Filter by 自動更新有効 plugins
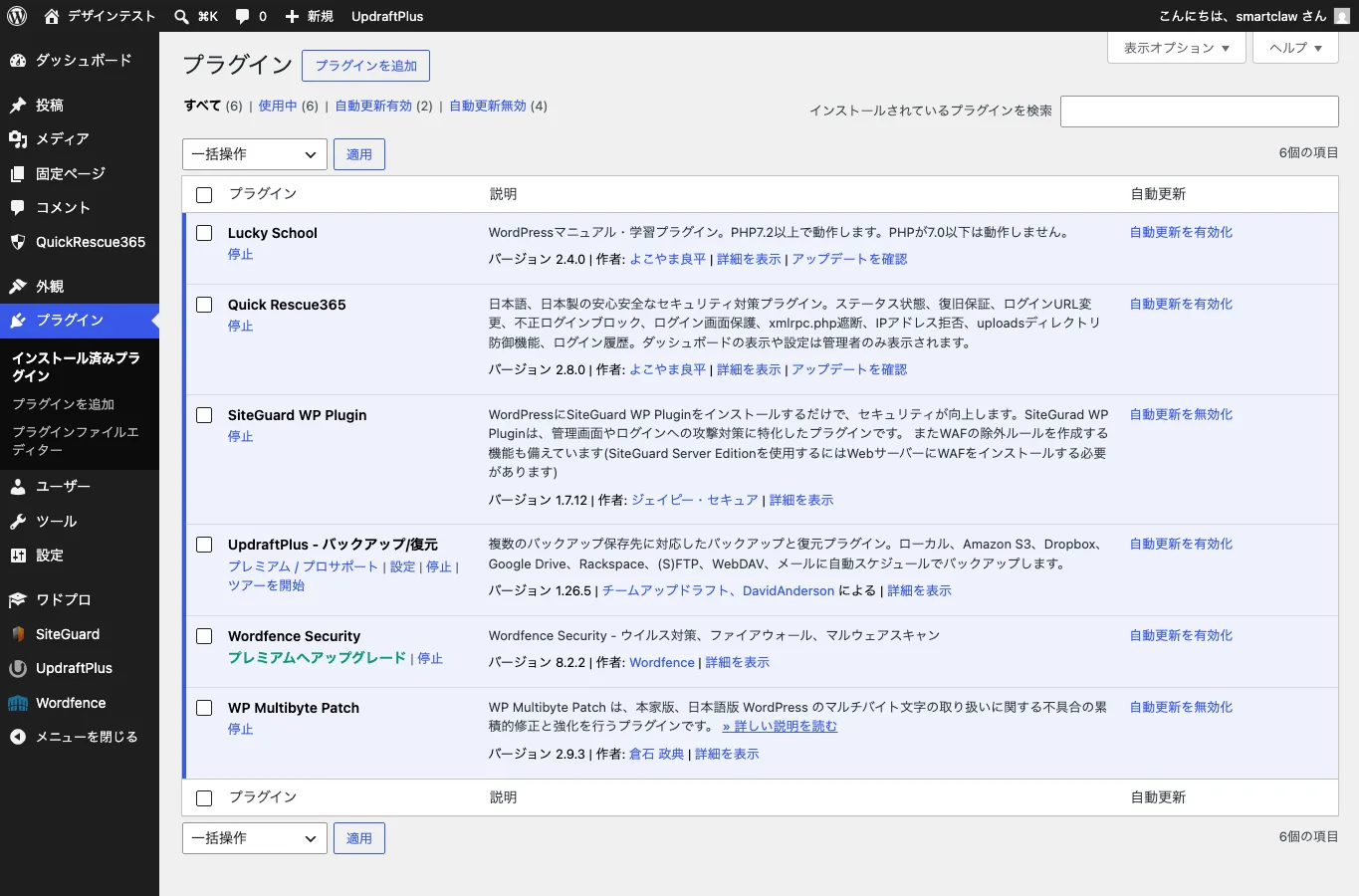Screen dimensions: 1359x896 point(373,106)
